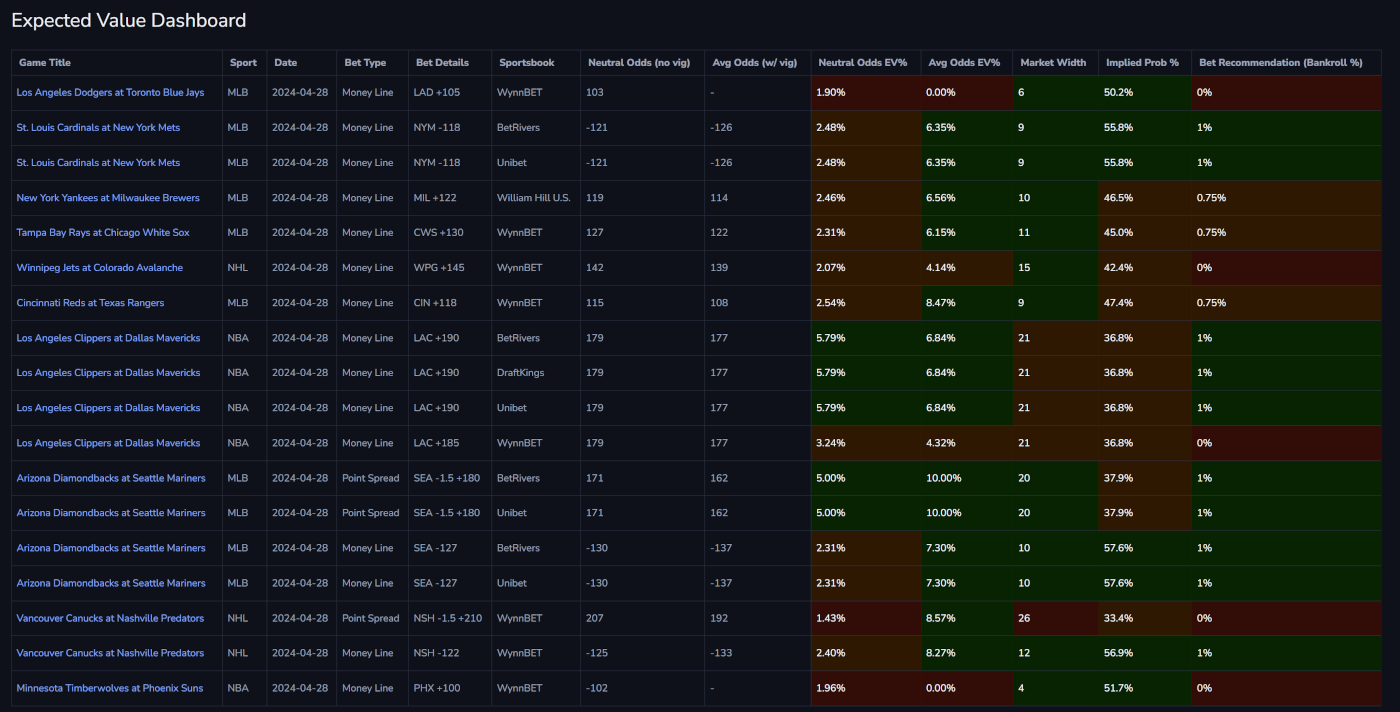Sort by Implied Prob % column header
Viewport: 1400px width, 712px height.
[x=1143, y=62]
